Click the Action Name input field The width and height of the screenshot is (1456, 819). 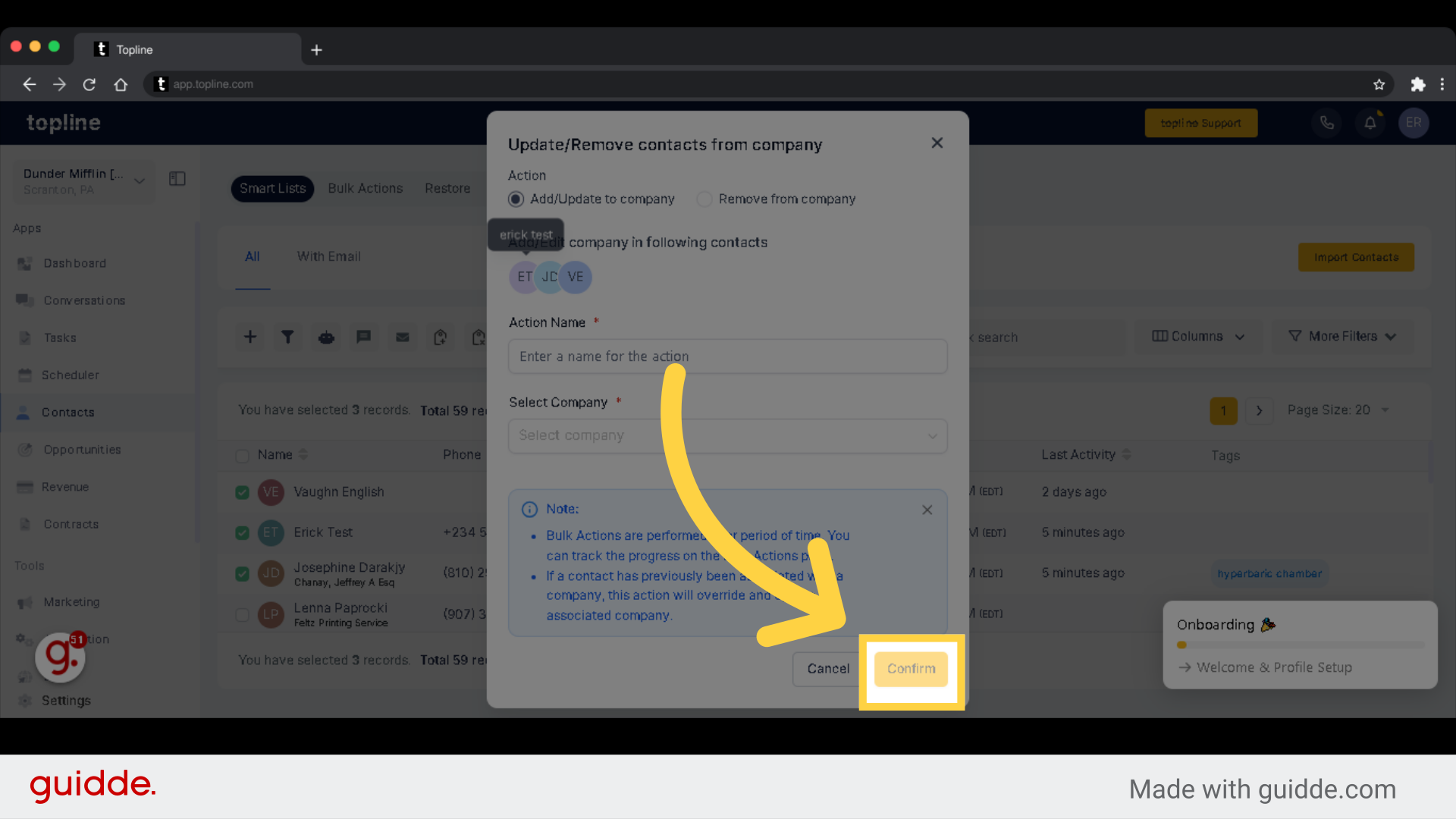(x=727, y=356)
